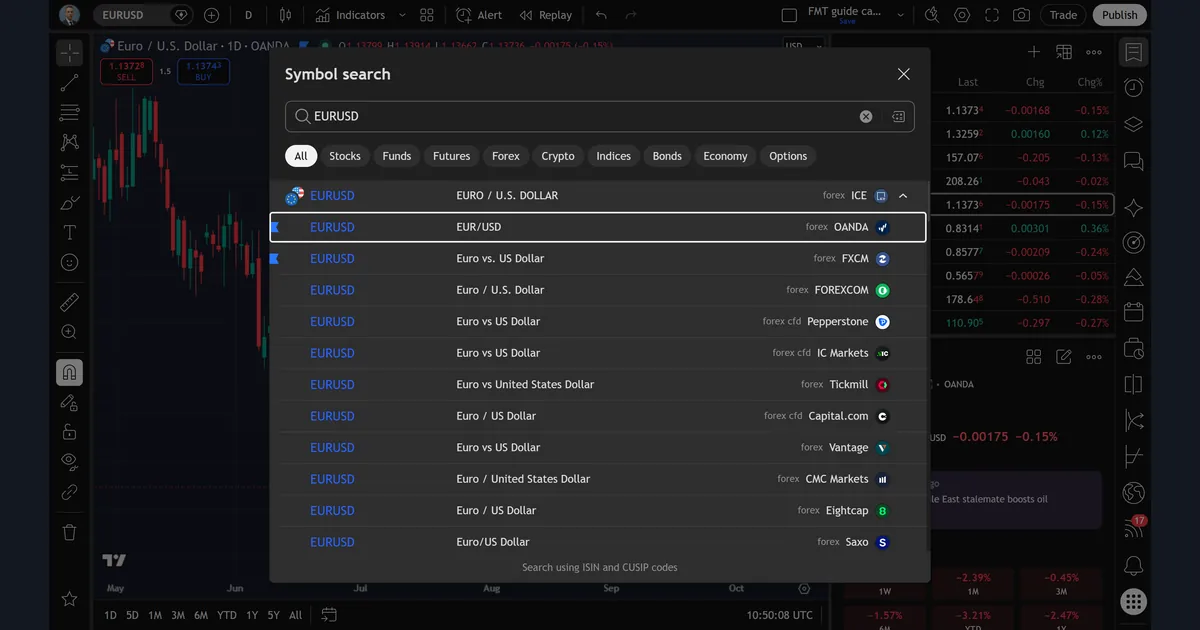Open the 10:50:08 UTC timezone menu
The image size is (1200, 630).
coord(779,615)
